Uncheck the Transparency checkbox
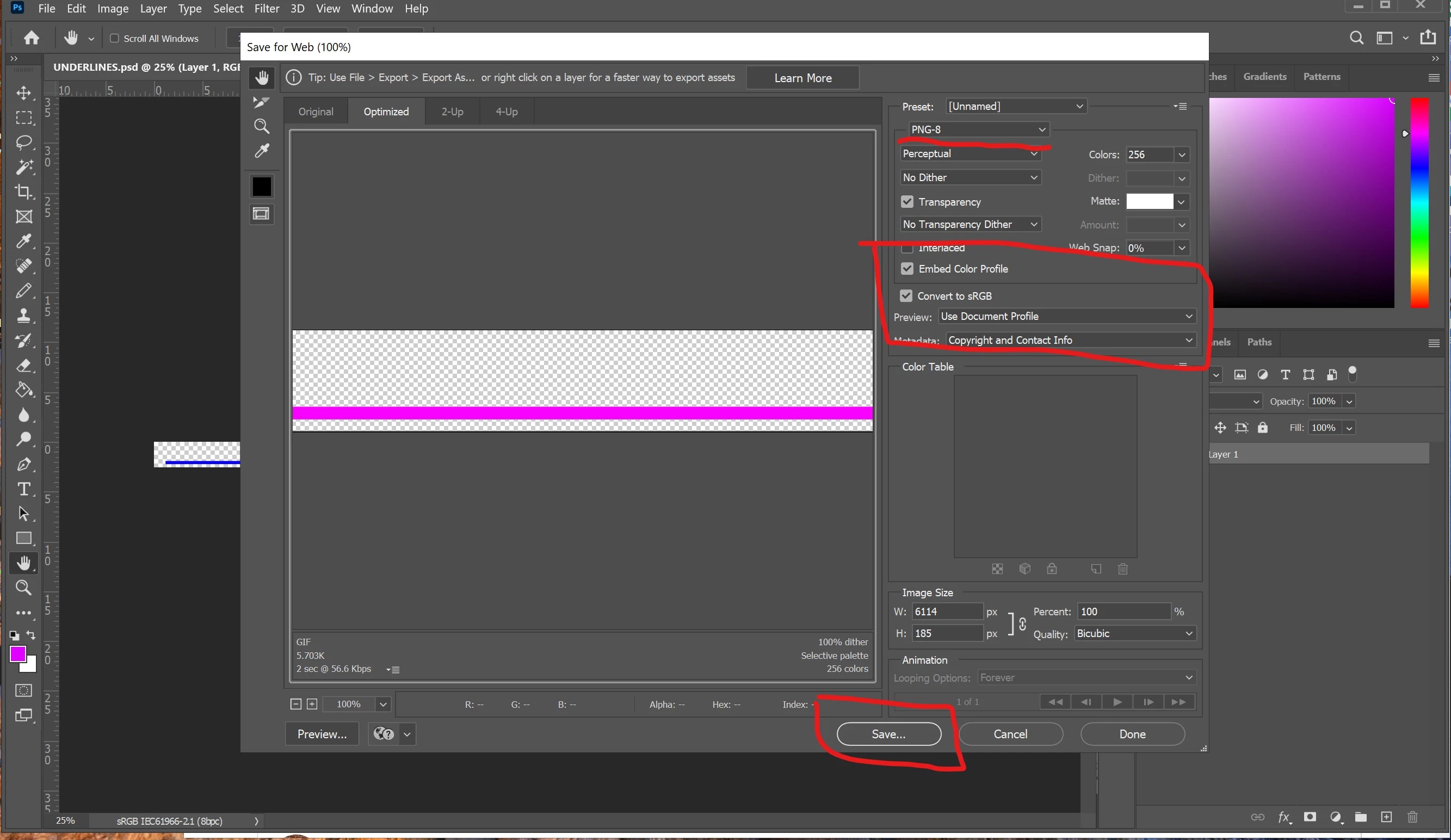 907,201
